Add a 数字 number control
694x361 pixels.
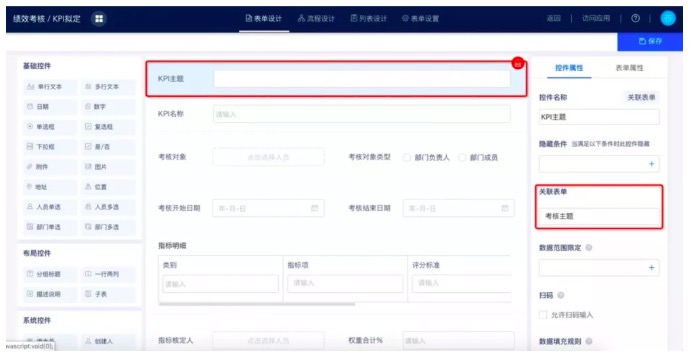pyautogui.click(x=108, y=107)
